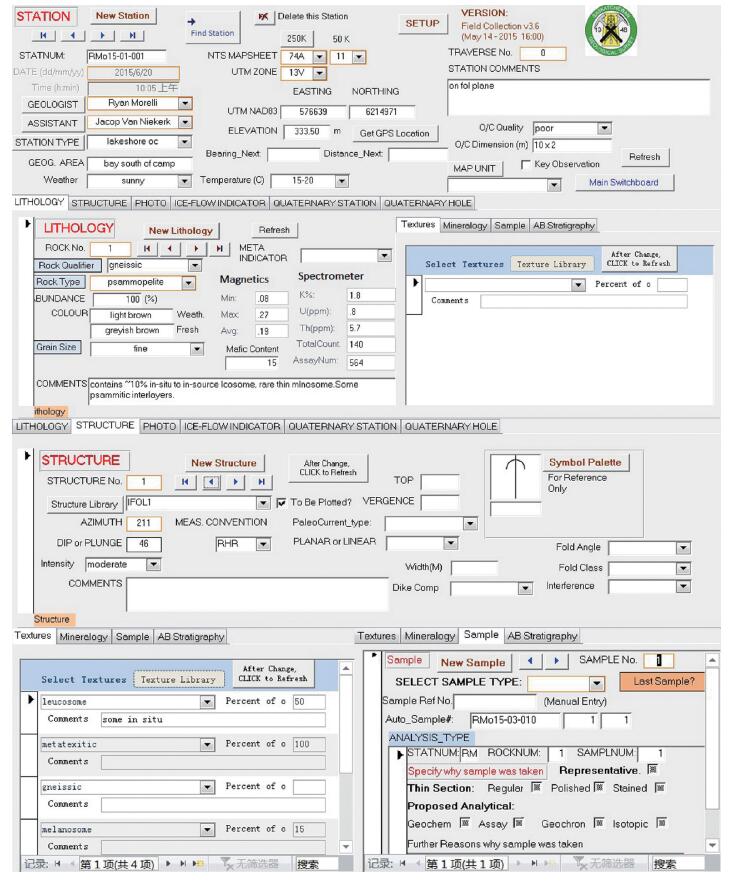741x883 pixels.
Task: Click the STATION COMMENTS text box
Action: (x=578, y=96)
